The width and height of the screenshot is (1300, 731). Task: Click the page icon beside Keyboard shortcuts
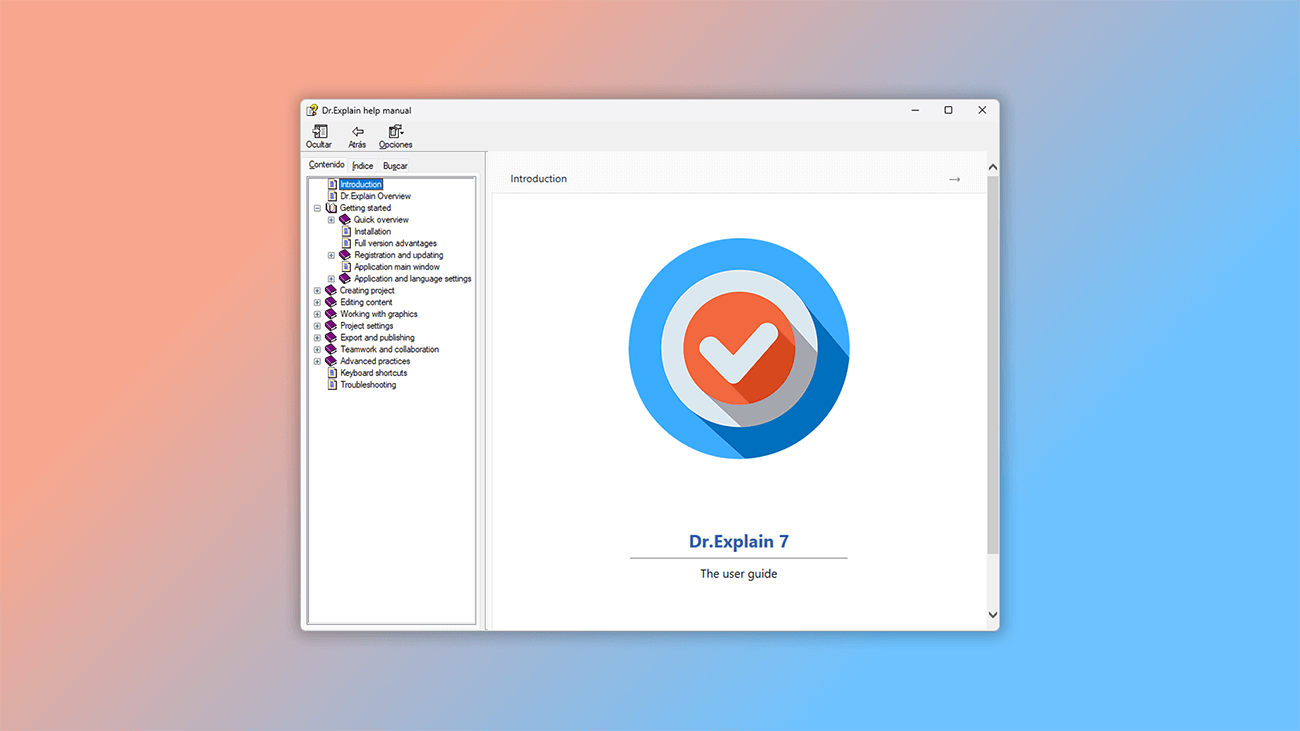click(333, 373)
